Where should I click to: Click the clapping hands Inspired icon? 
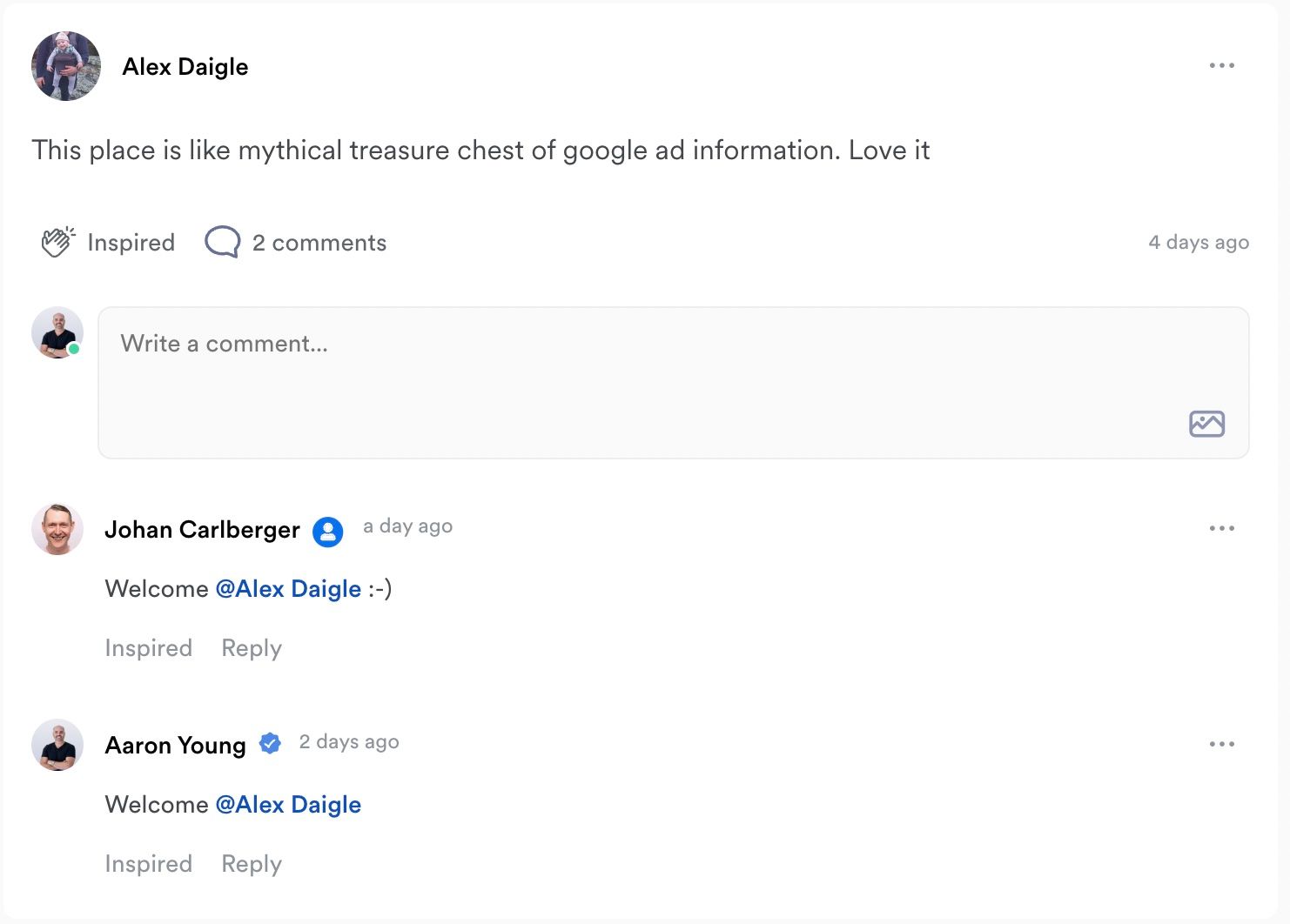click(57, 242)
